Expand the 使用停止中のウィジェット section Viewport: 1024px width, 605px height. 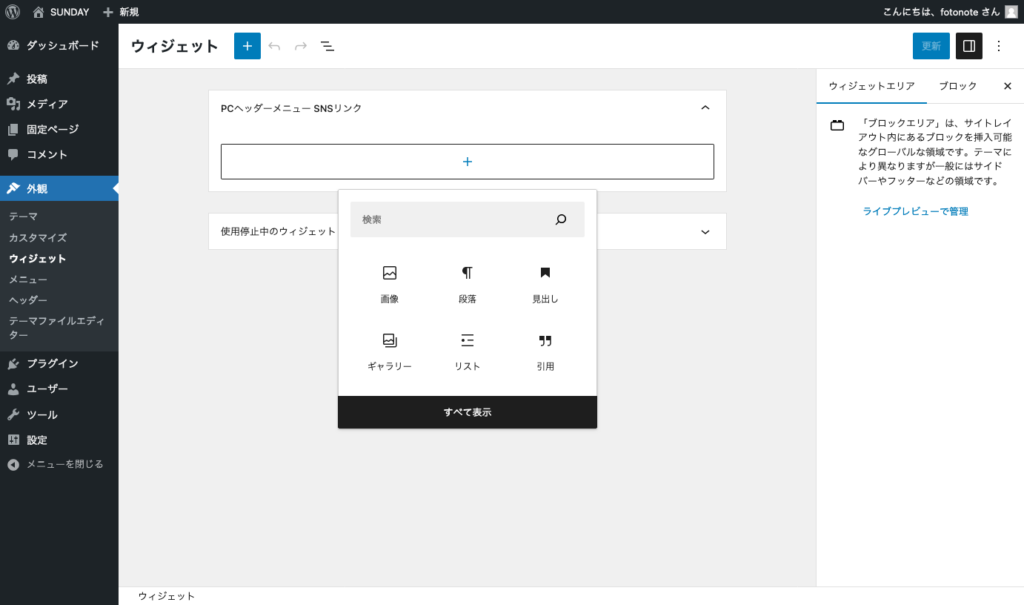[705, 231]
